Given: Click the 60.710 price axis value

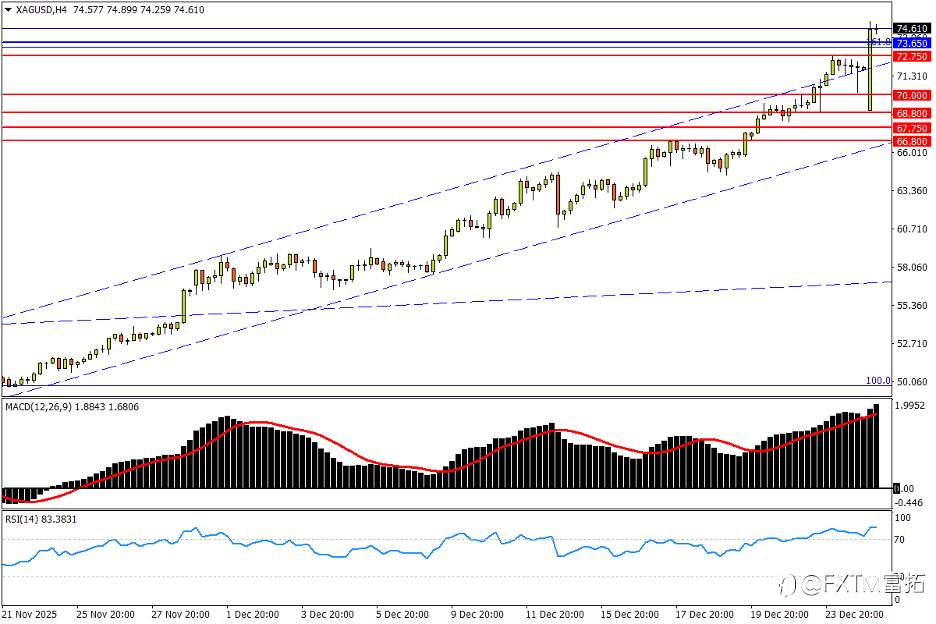Looking at the screenshot, I should 912,229.
